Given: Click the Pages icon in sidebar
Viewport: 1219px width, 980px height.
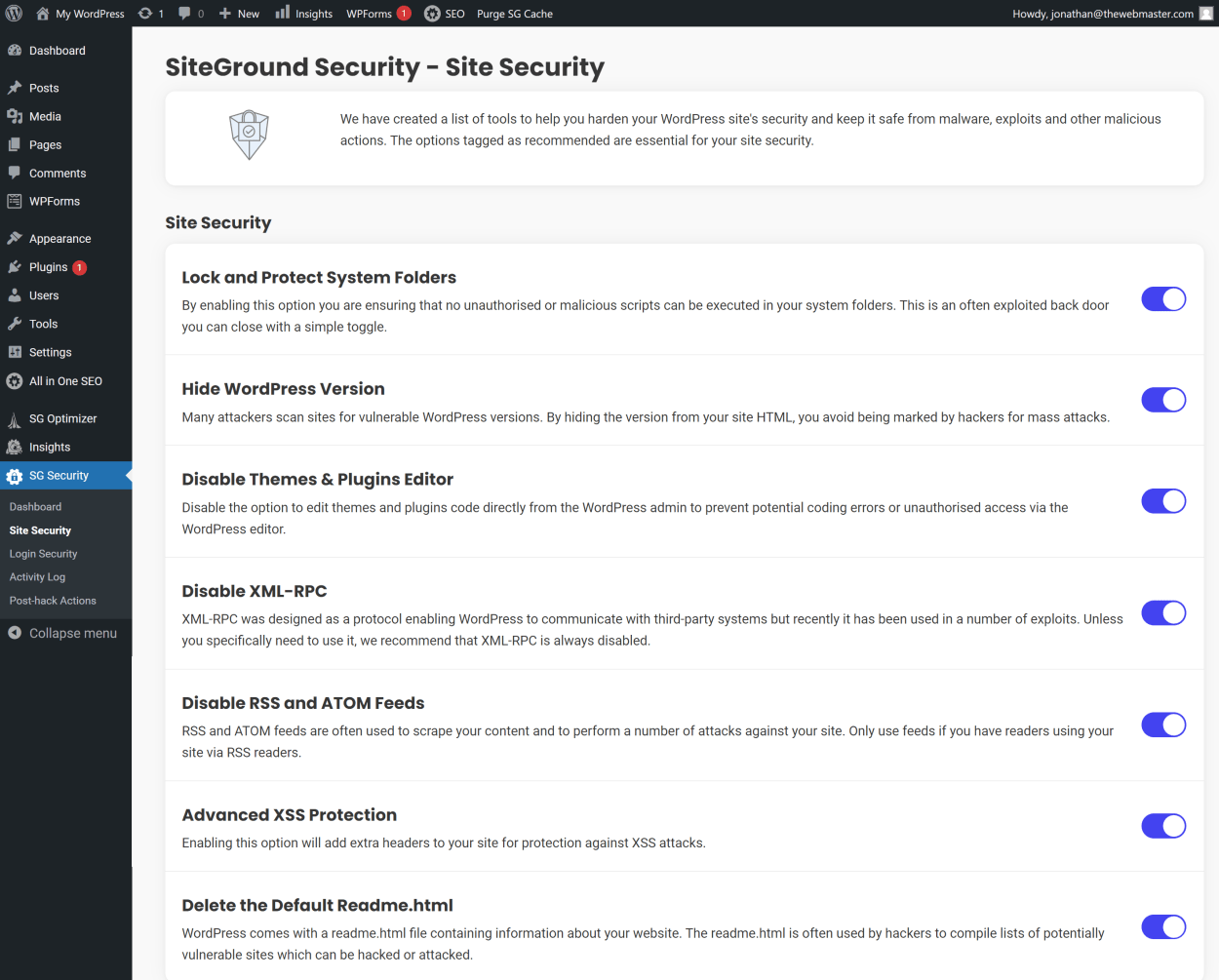Looking at the screenshot, I should point(15,144).
